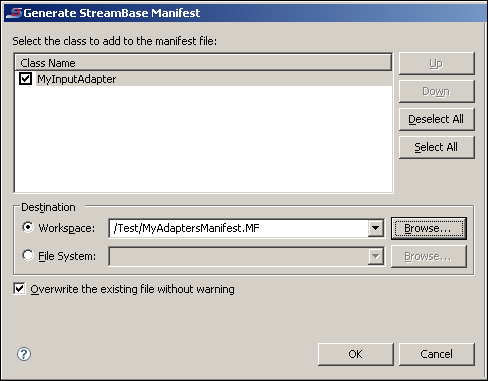
Task: Select the MyInputAdapter row in the list
Action: click(x=203, y=79)
